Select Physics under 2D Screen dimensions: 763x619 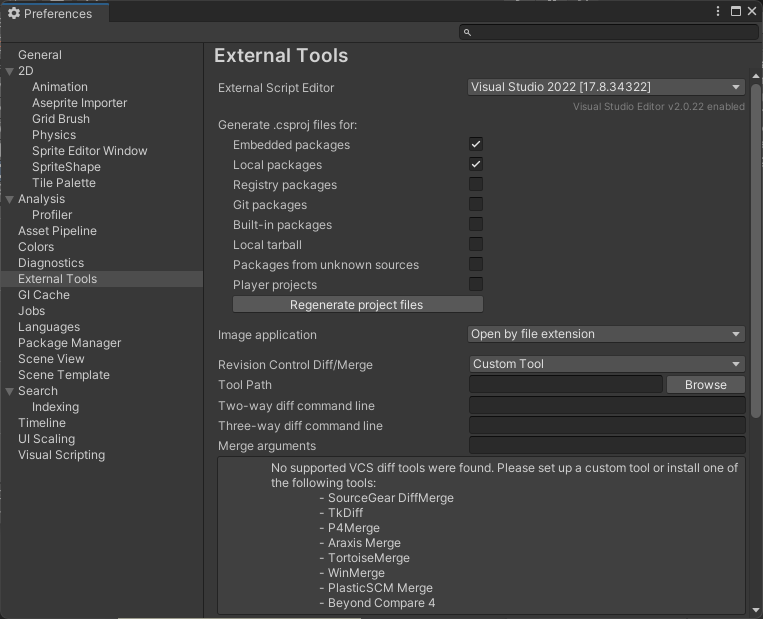(54, 135)
